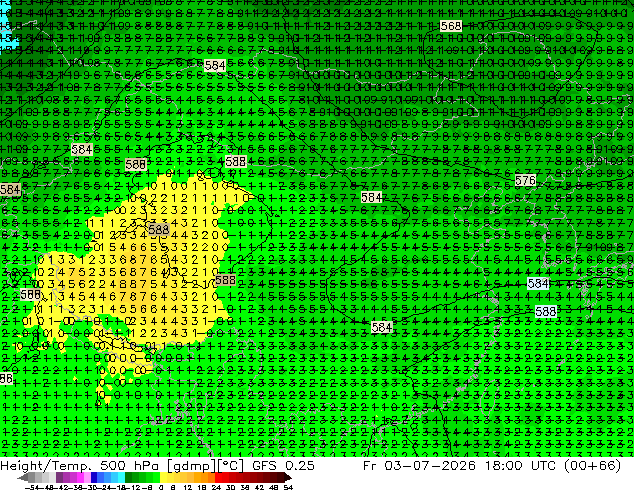Screen dimensions: 634x490
Task: Click the date '03-07-2026'
Action: click(x=430, y=465)
